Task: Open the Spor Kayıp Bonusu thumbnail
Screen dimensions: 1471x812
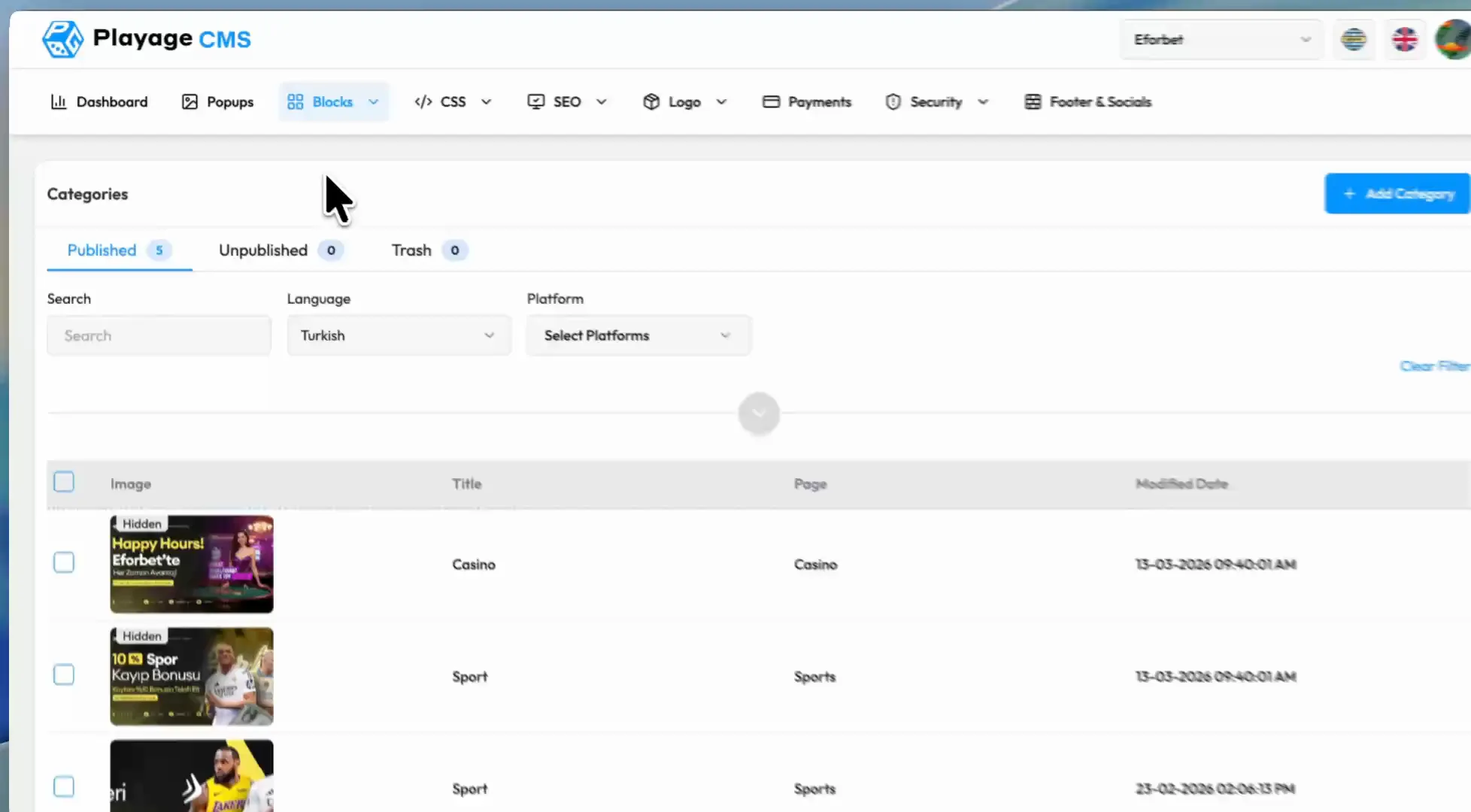Action: [192, 676]
